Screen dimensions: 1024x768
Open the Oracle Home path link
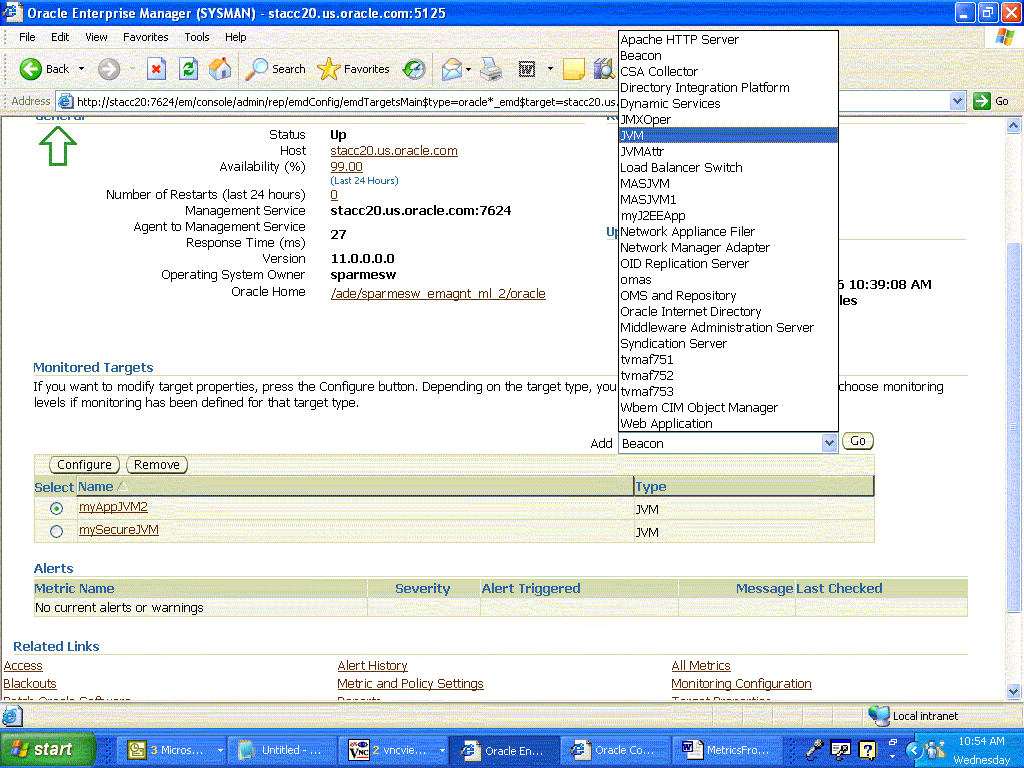[438, 293]
